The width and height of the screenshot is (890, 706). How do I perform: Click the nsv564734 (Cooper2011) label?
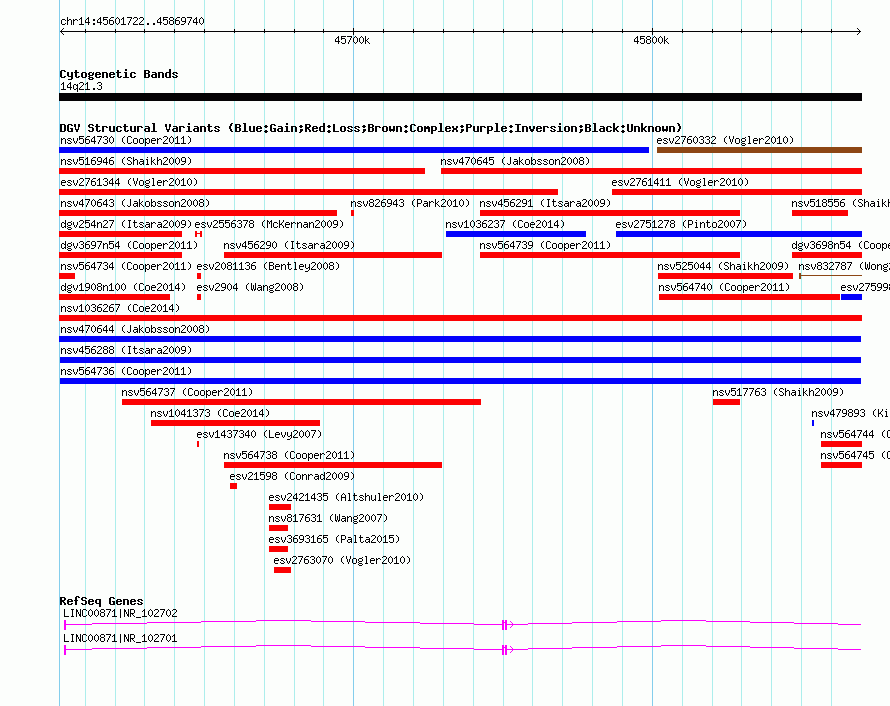pos(126,266)
